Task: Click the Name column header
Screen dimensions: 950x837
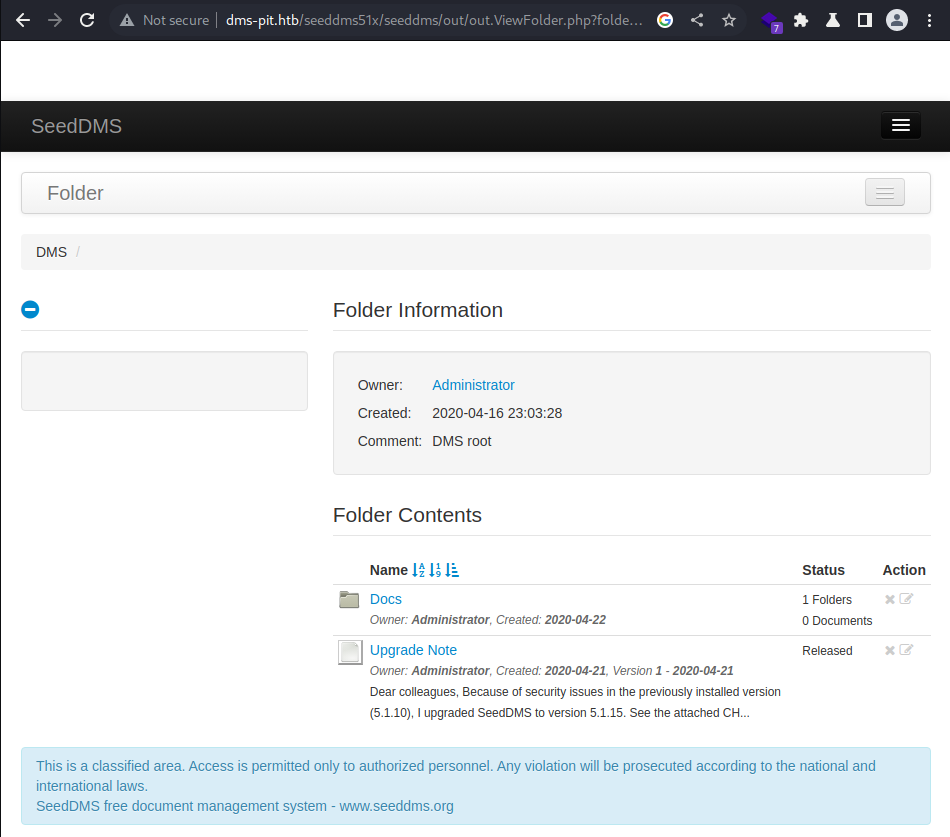Action: pyautogui.click(x=389, y=570)
